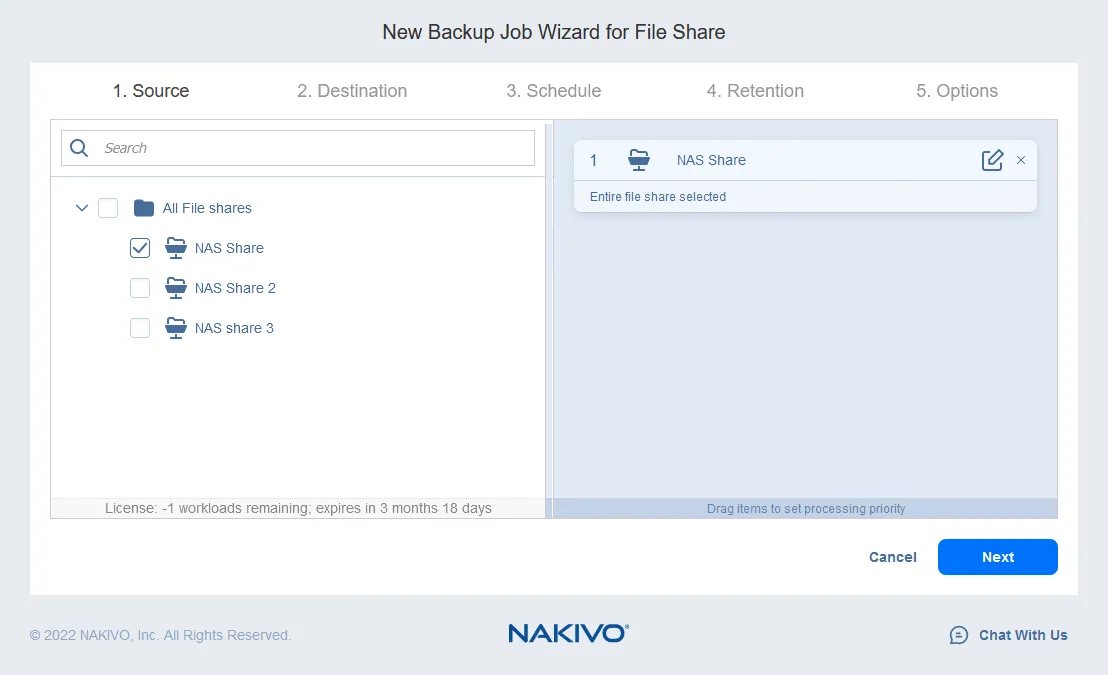1108x675 pixels.
Task: Open the Schedule step tab
Action: pyautogui.click(x=553, y=91)
